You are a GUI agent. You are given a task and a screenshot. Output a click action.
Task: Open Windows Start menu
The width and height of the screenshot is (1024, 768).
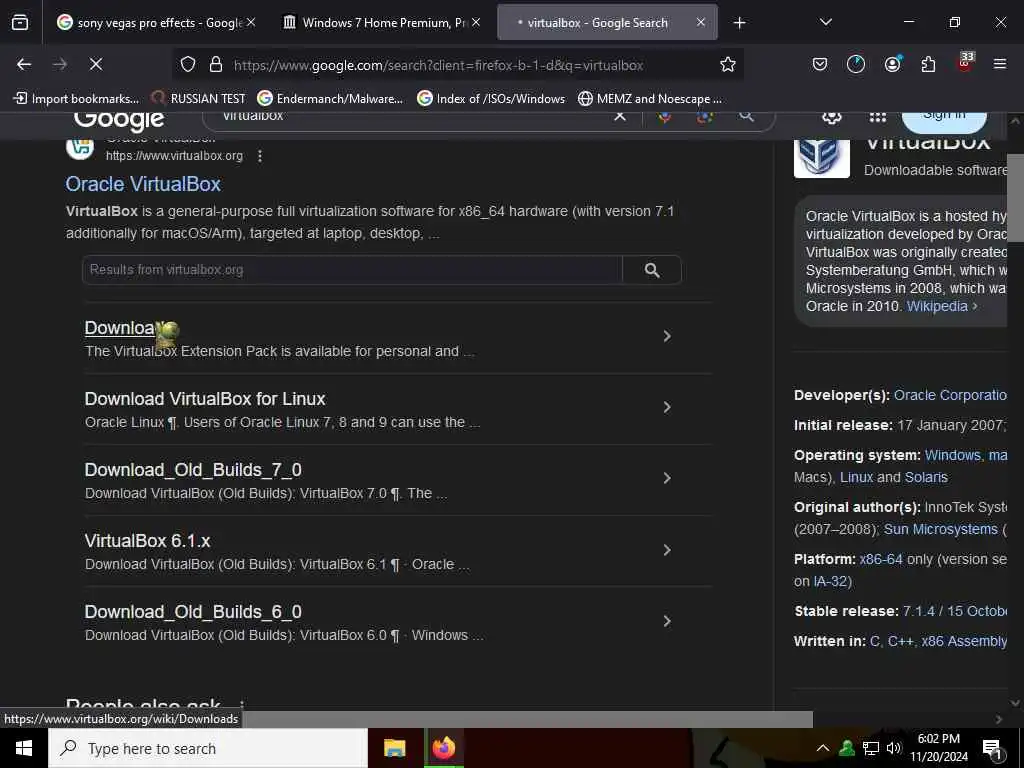coord(24,748)
